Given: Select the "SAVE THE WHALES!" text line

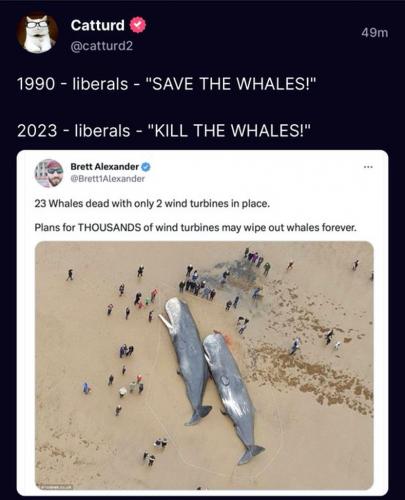Looking at the screenshot, I should [x=166, y=84].
